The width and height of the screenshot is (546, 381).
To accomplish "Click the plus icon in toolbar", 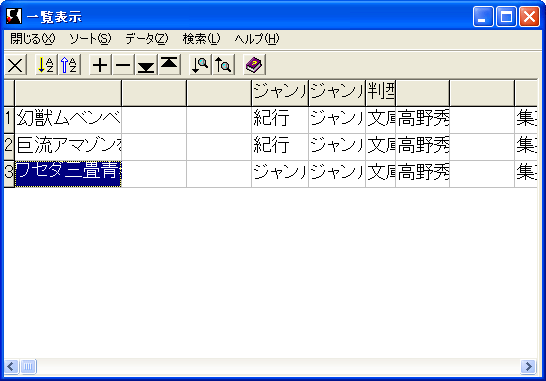I will point(100,65).
